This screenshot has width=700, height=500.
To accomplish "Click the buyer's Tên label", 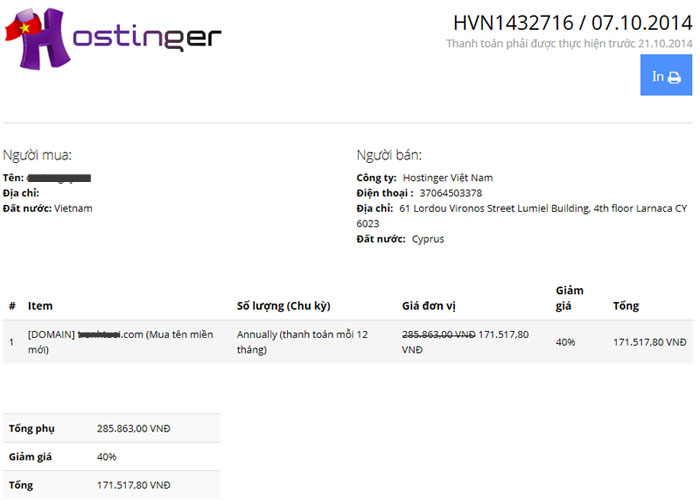I will click(13, 178).
